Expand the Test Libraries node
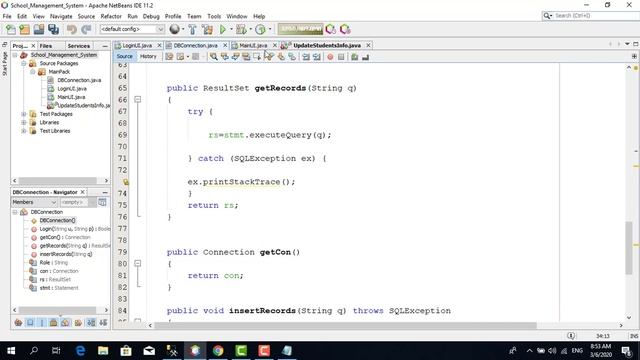Screen dimensions: 640x360 [24, 131]
